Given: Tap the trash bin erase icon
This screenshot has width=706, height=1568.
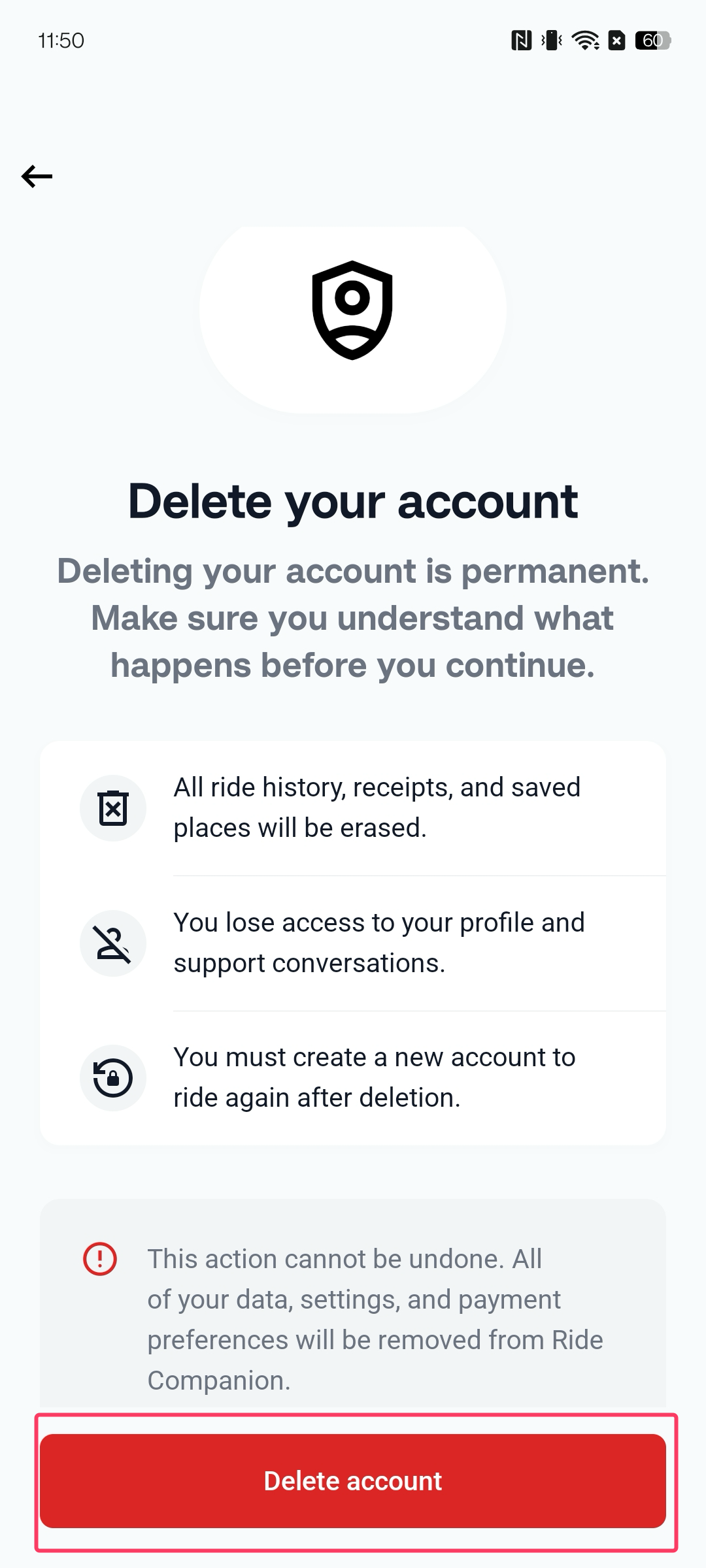Looking at the screenshot, I should point(112,808).
